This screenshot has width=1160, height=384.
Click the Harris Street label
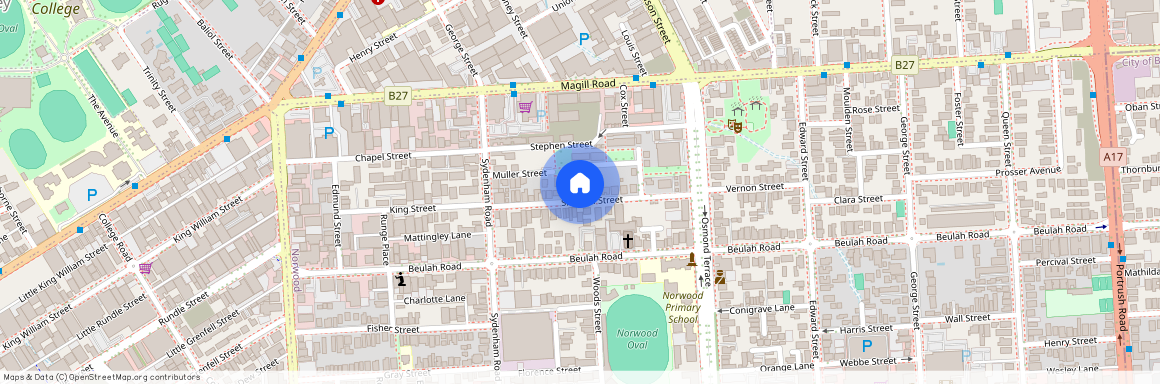coord(866,329)
